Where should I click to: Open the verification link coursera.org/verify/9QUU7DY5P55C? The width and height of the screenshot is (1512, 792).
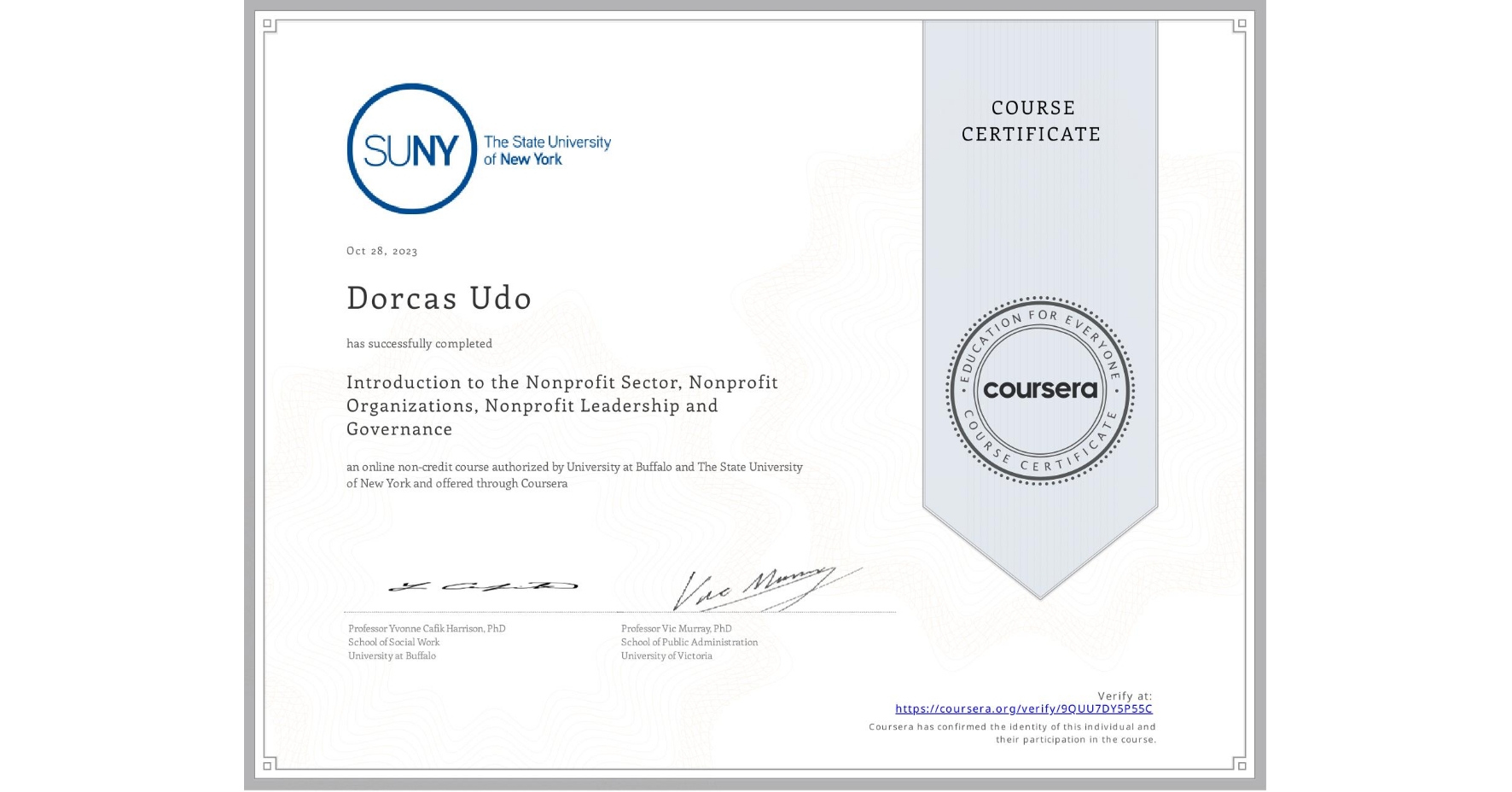(x=1025, y=709)
